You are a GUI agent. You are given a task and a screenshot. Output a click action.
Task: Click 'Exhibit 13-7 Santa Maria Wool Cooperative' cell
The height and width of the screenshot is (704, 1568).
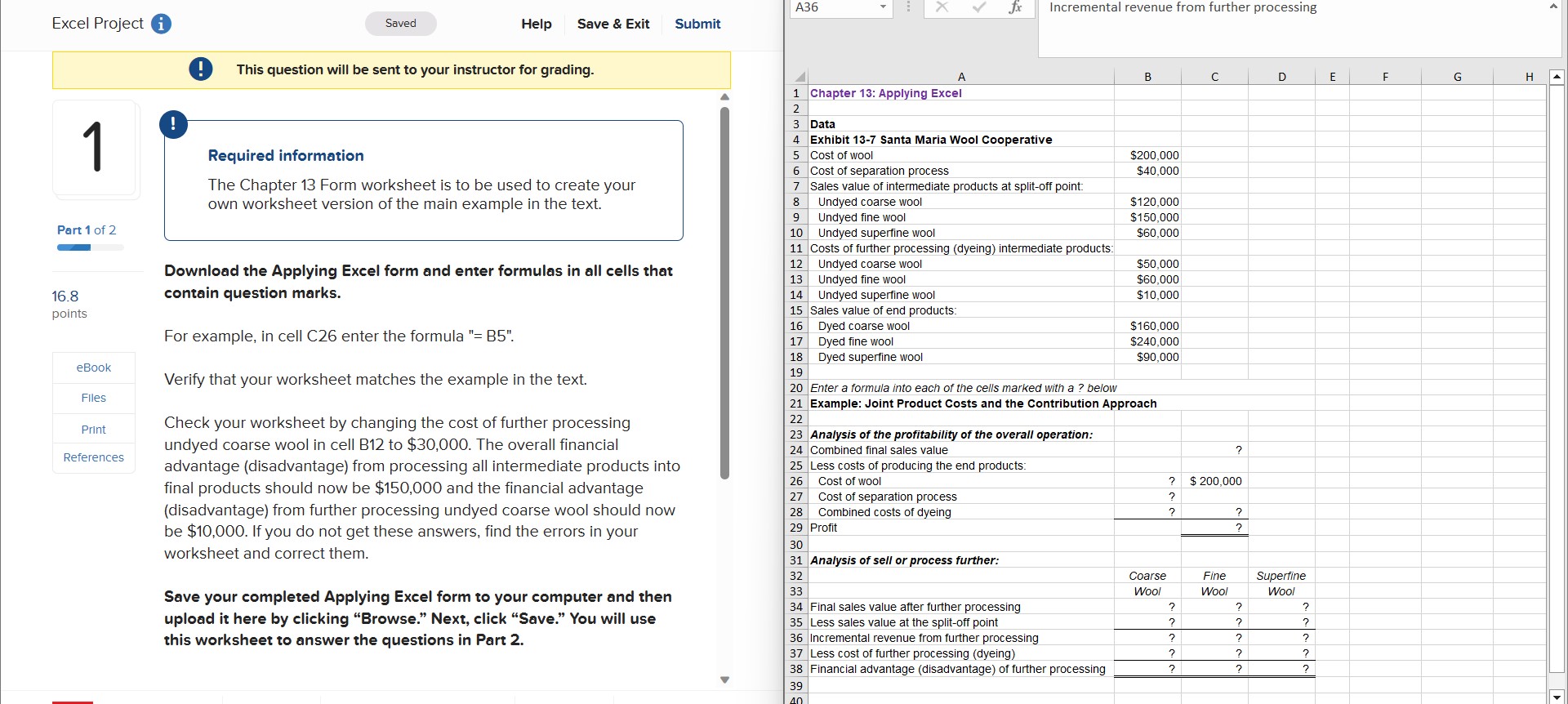[x=961, y=140]
